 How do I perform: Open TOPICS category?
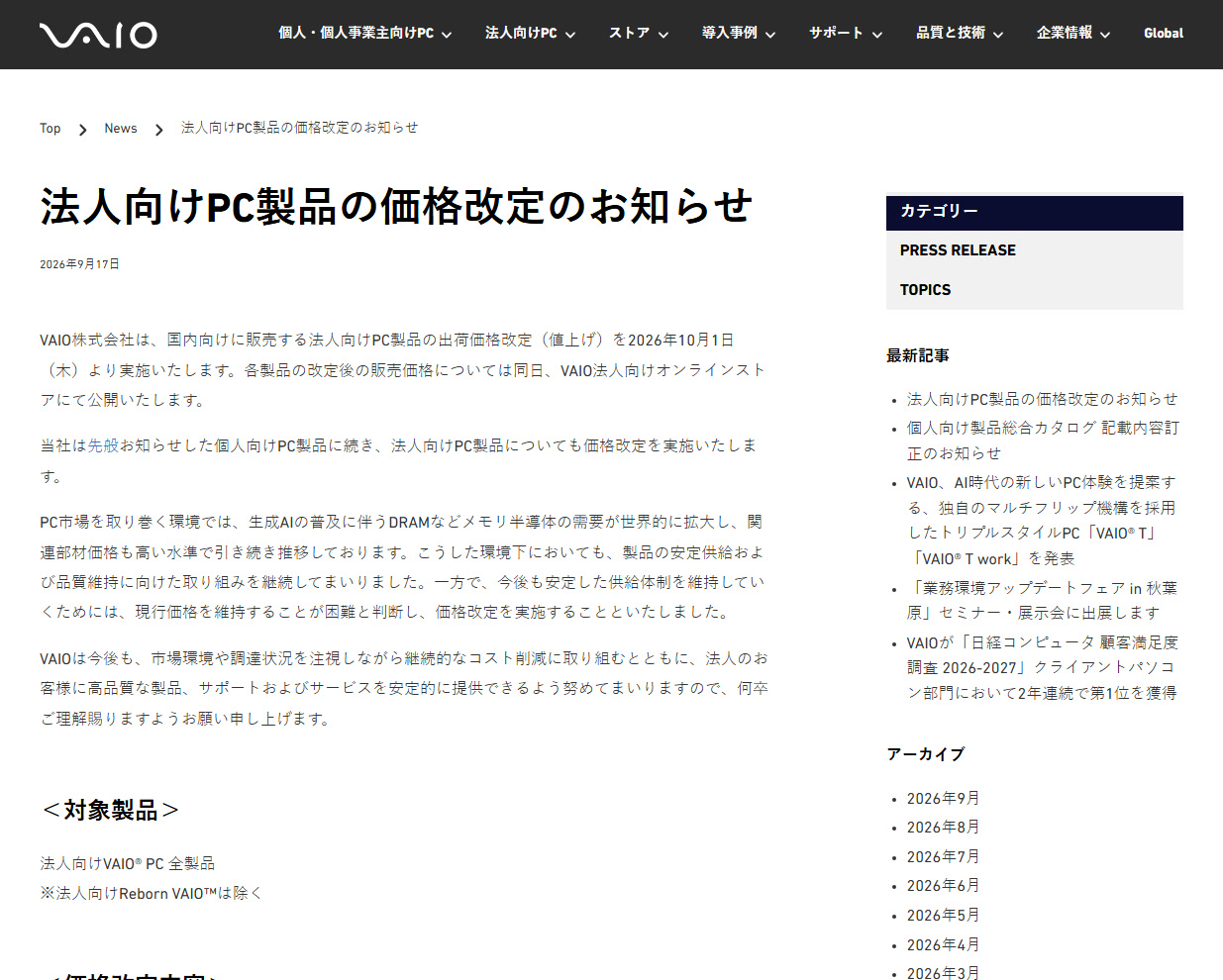925,290
